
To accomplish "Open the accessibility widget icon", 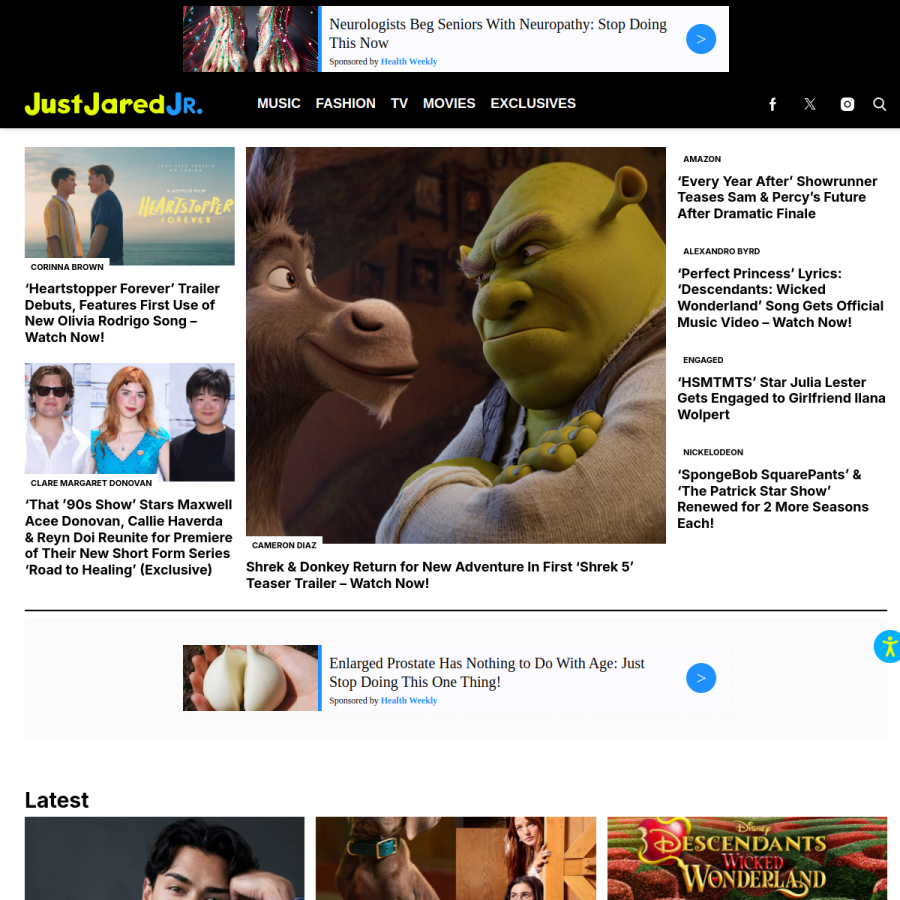I will [x=887, y=646].
